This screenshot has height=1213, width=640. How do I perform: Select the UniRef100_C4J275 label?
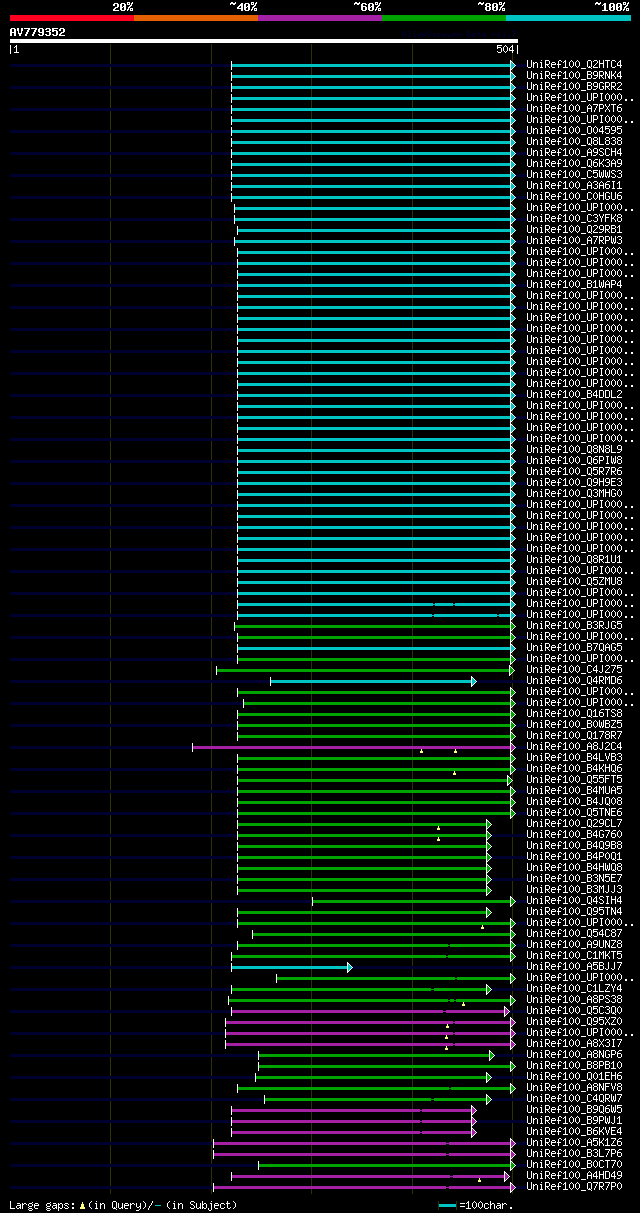pos(574,669)
